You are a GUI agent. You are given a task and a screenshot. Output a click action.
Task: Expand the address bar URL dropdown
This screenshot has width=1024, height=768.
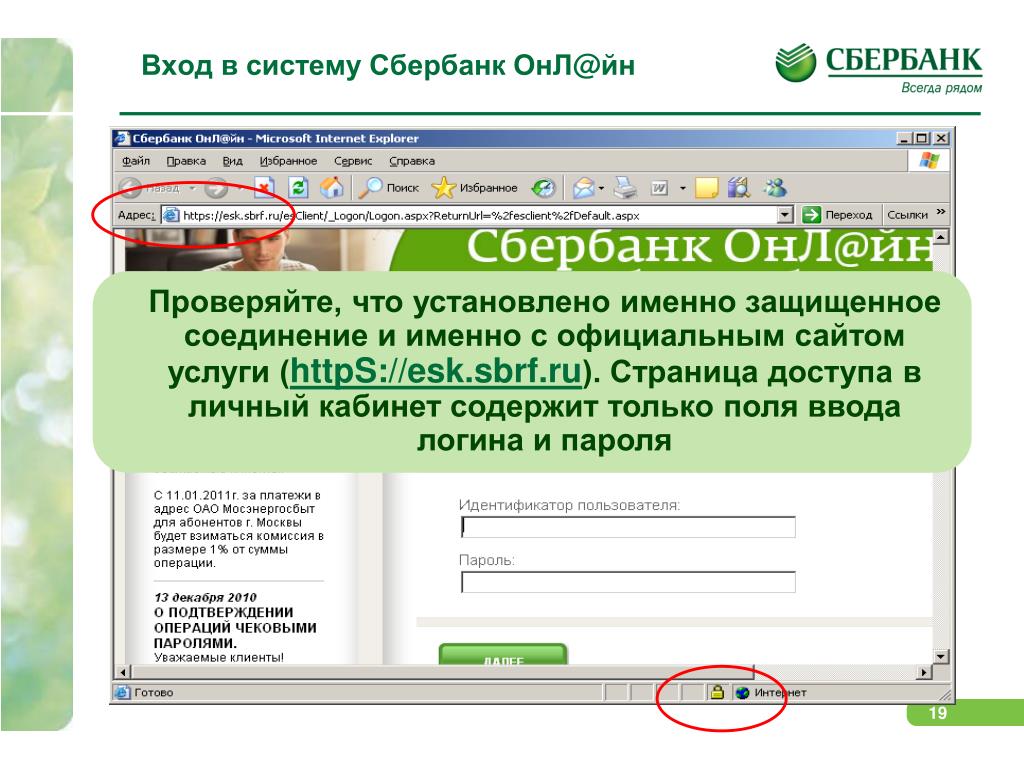(785, 215)
